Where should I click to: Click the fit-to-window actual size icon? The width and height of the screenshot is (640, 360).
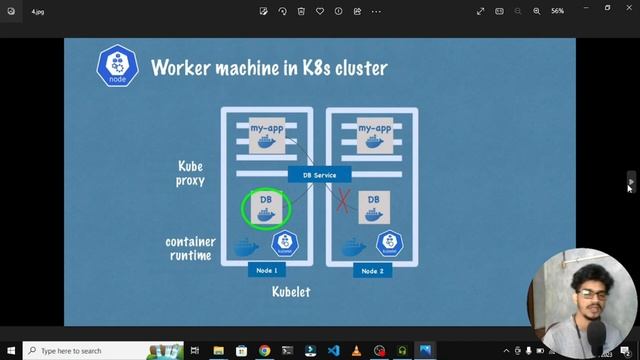[499, 11]
